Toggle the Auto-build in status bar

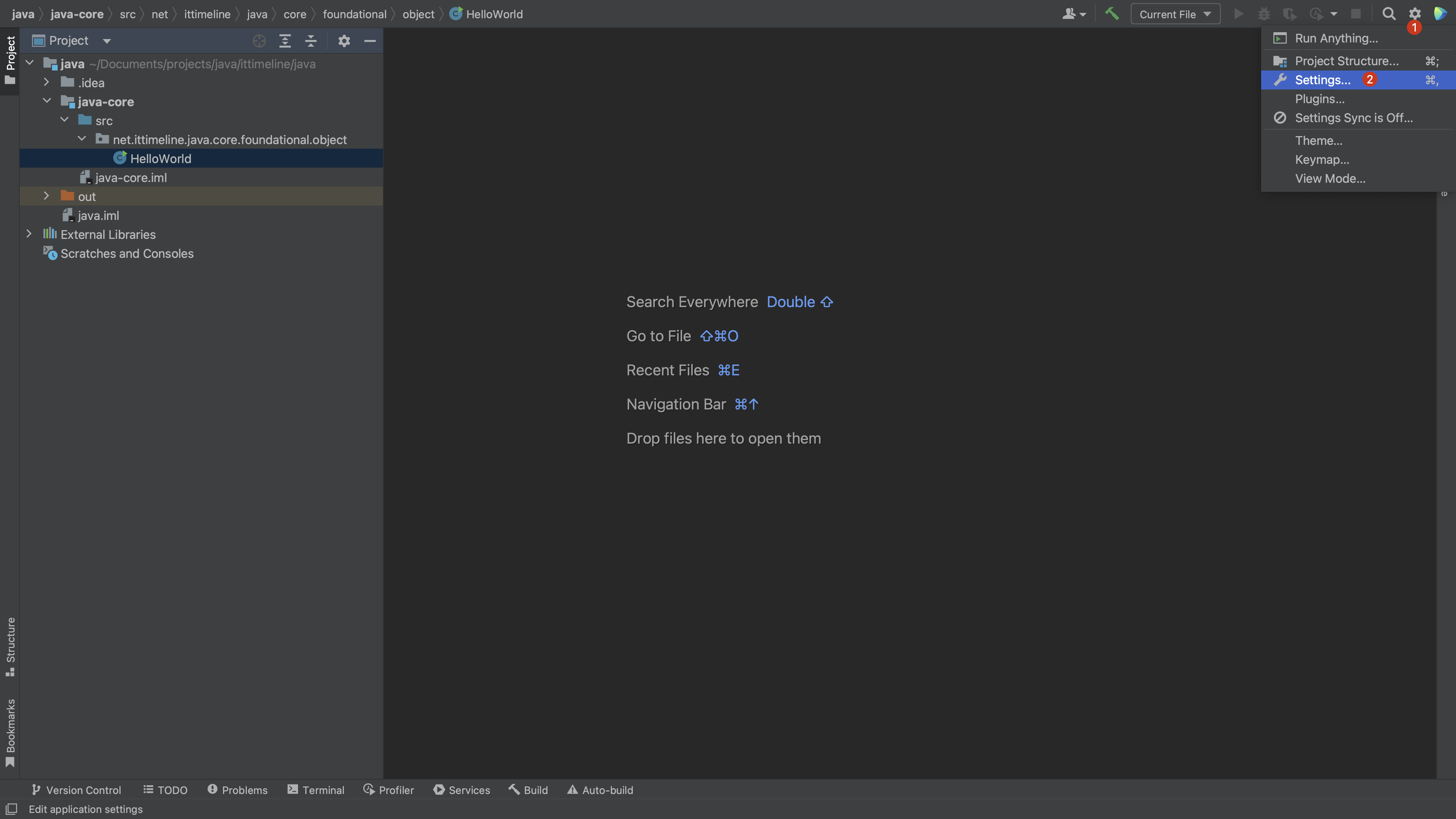(x=600, y=790)
